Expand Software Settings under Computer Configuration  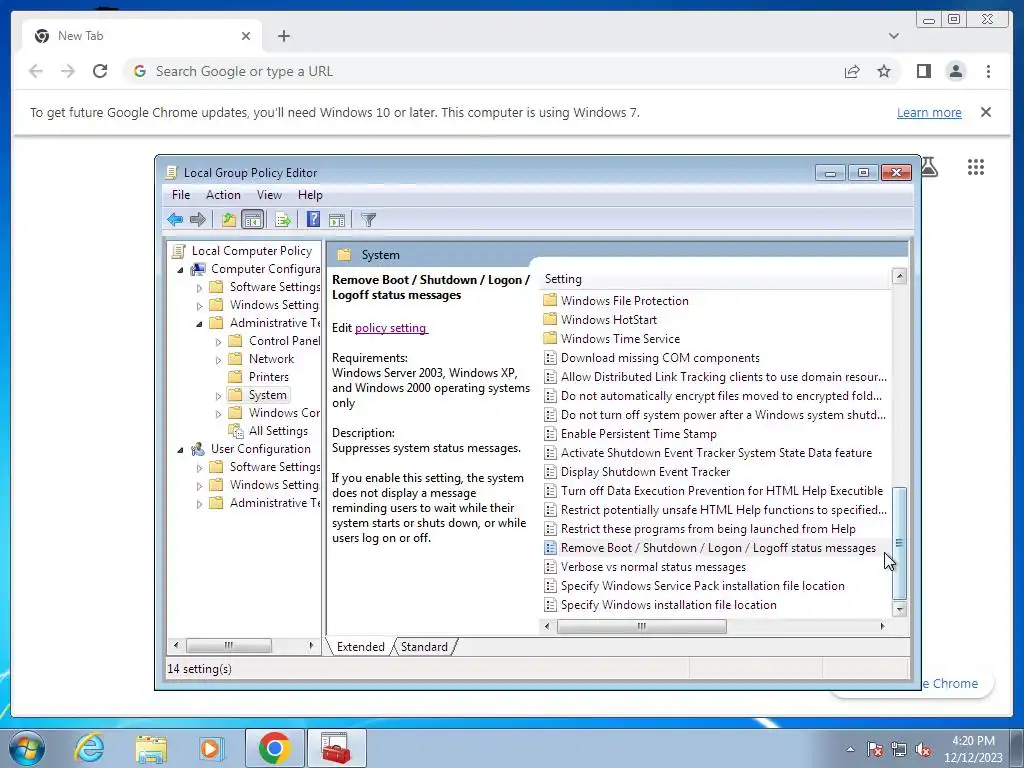pos(200,287)
